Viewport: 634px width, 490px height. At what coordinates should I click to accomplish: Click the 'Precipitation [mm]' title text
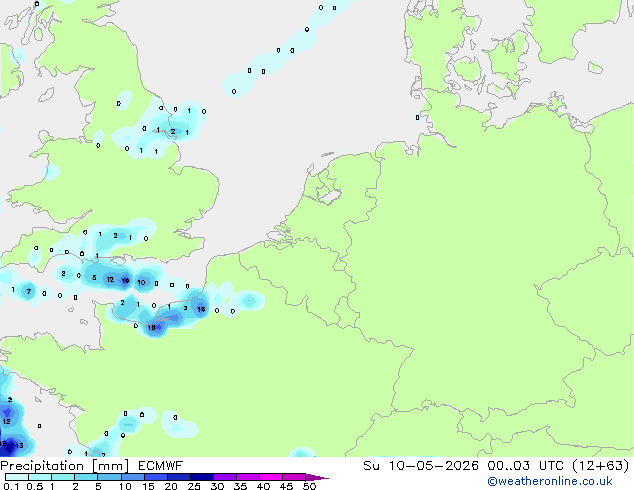click(x=65, y=466)
